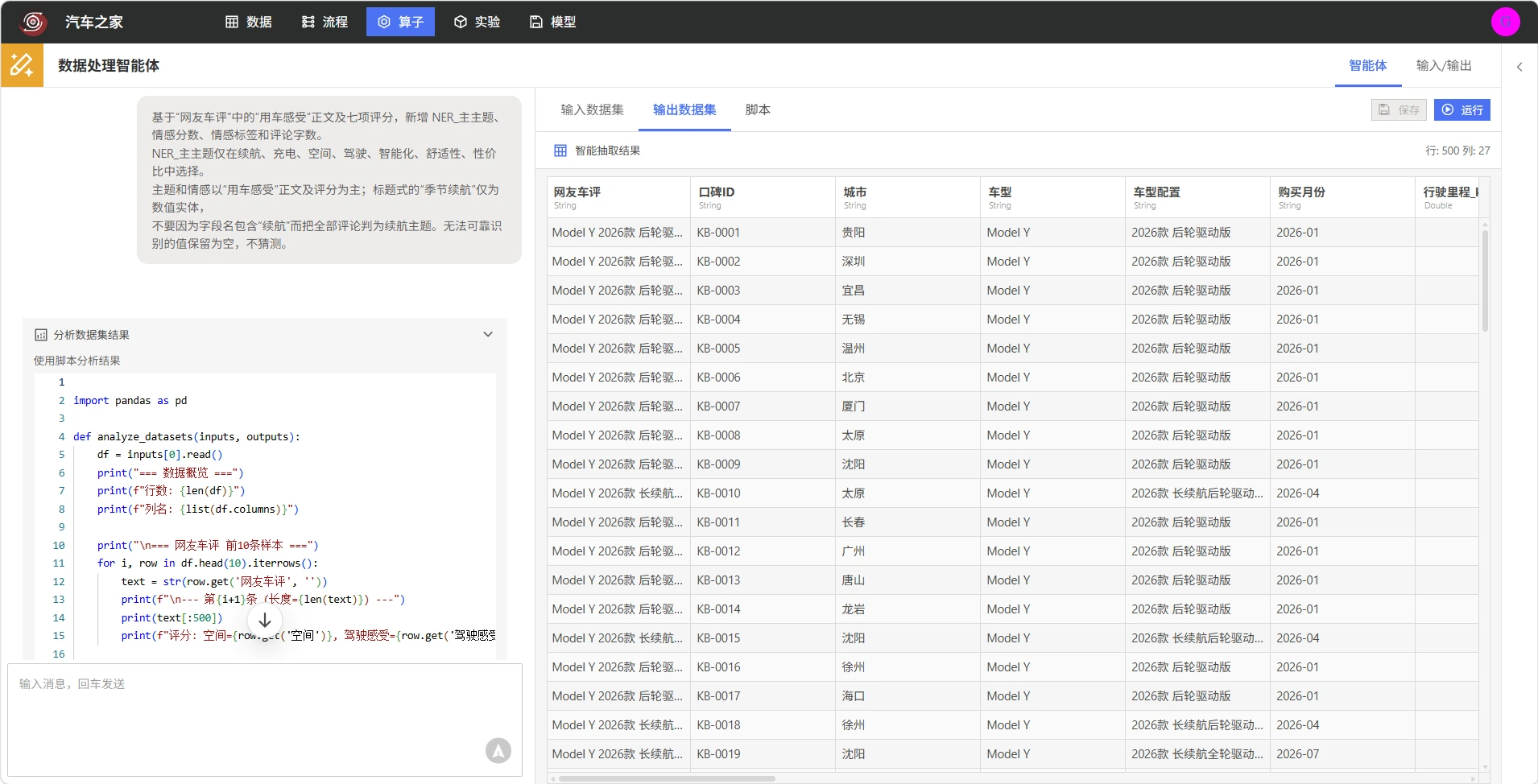Open the 流程 menu

point(325,22)
